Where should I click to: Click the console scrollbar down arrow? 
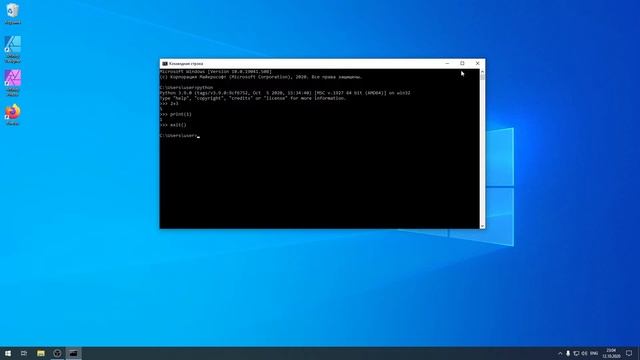click(482, 226)
